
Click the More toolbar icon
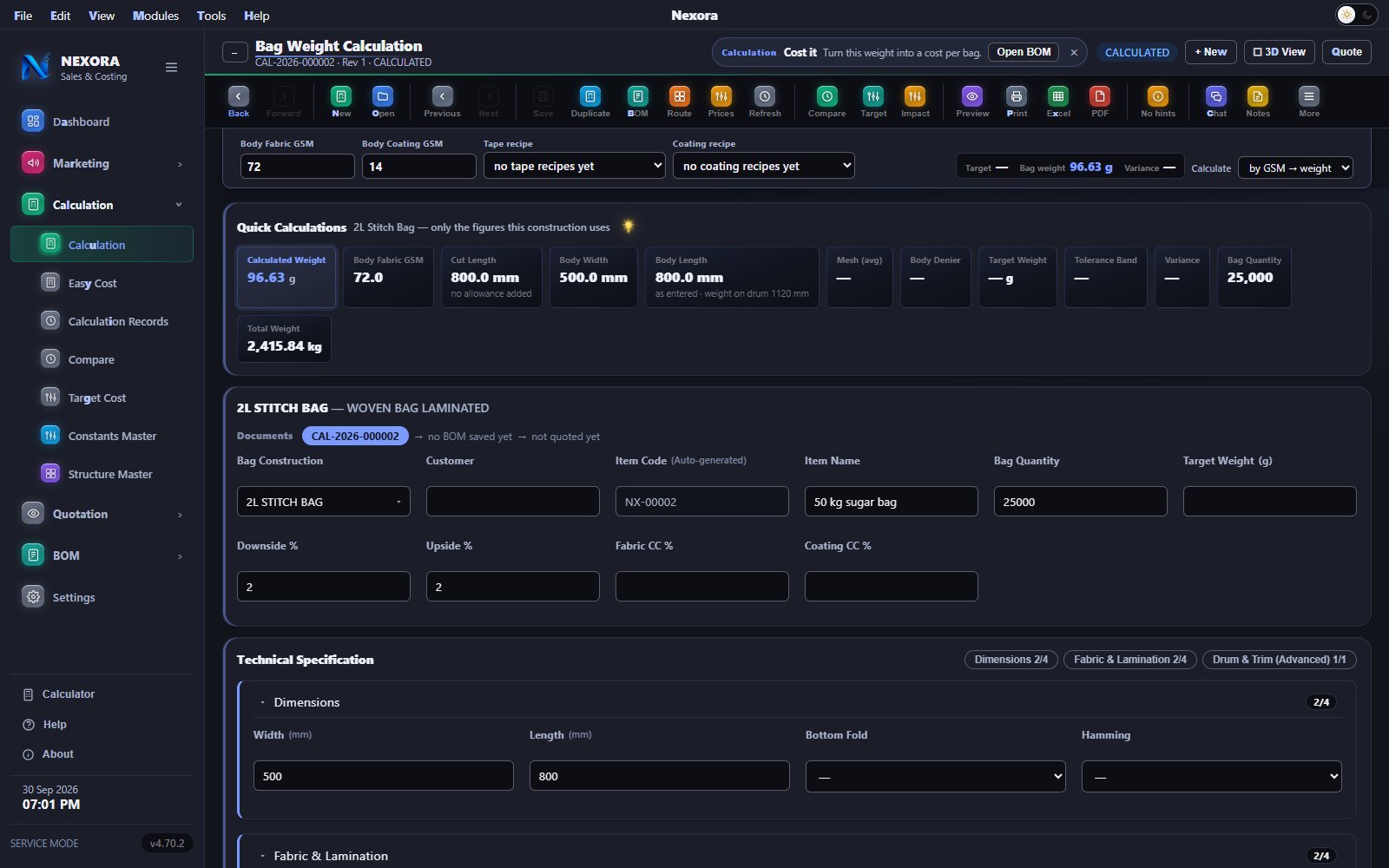coord(1309,96)
